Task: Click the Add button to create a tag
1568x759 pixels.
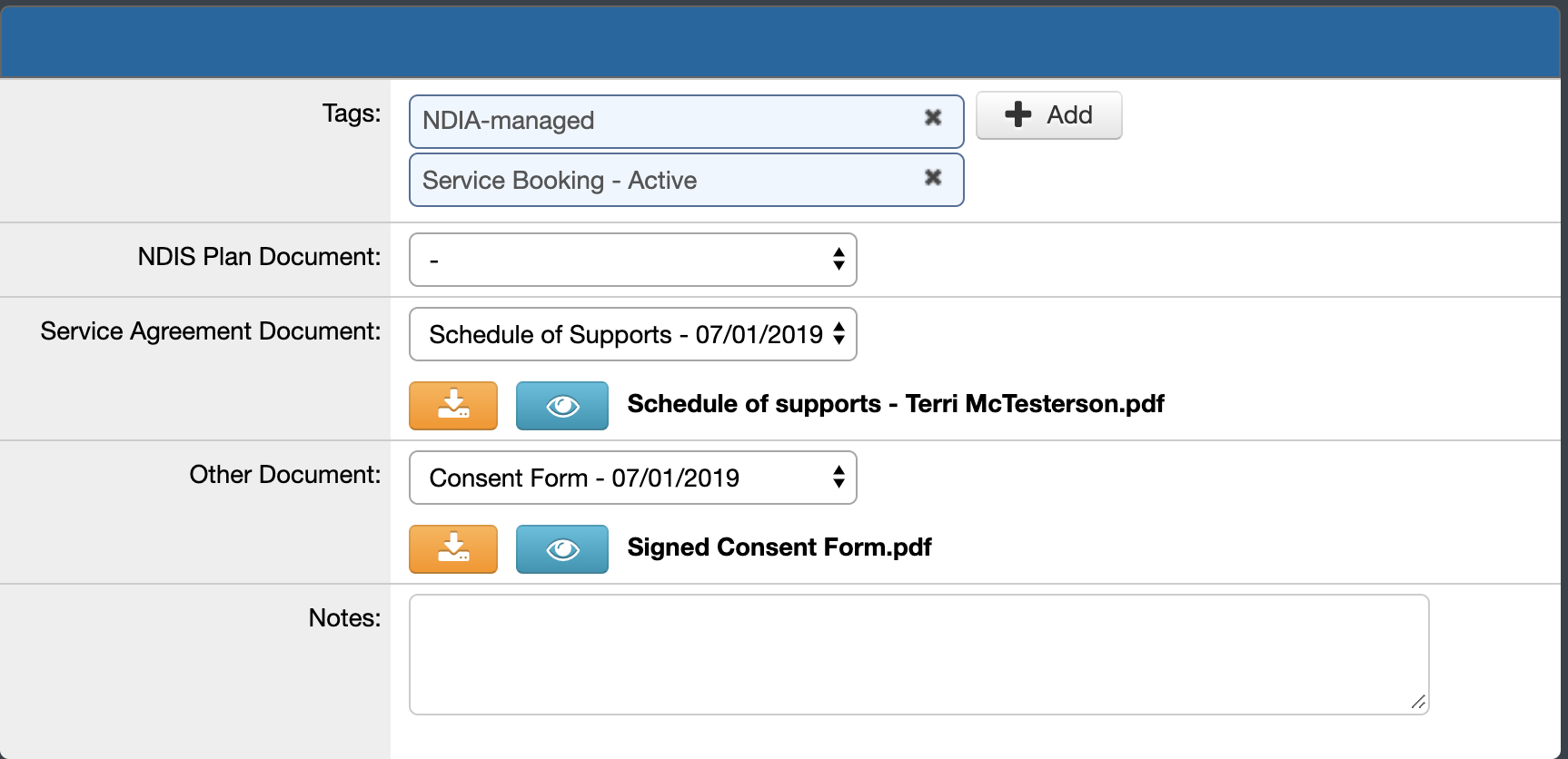Action: tap(1048, 115)
